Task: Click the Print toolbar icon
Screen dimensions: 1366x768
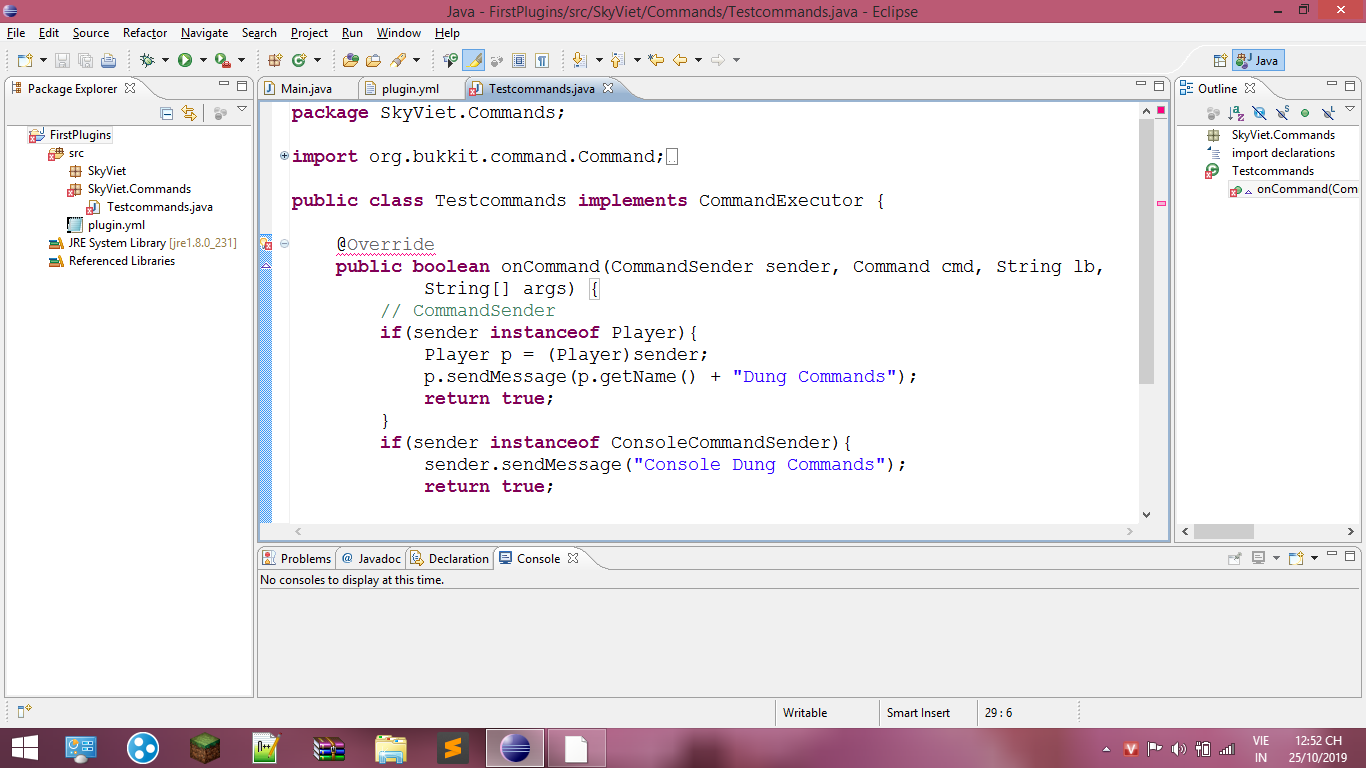Action: click(x=108, y=60)
